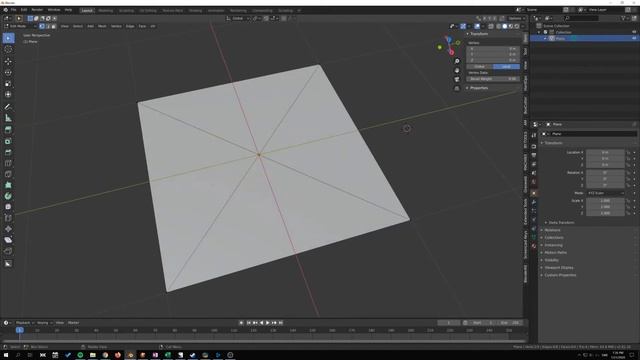Jump to the end frame button
The width and height of the screenshot is (640, 360).
[281, 323]
